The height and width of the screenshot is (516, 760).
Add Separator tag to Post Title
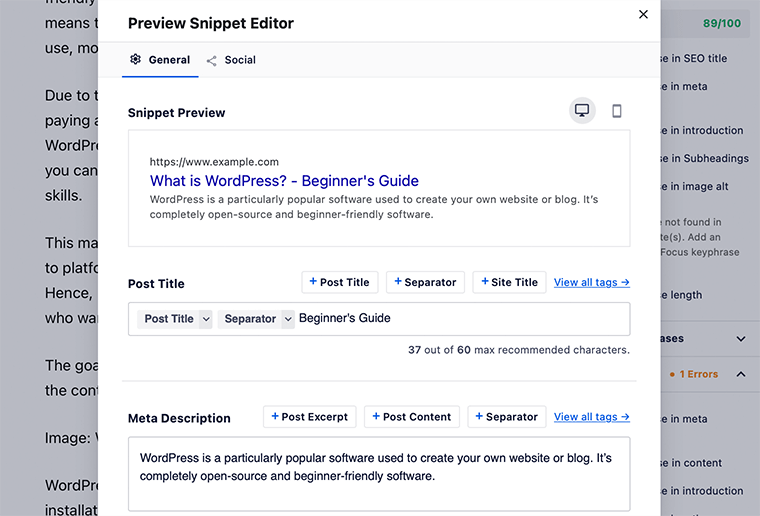(x=425, y=282)
